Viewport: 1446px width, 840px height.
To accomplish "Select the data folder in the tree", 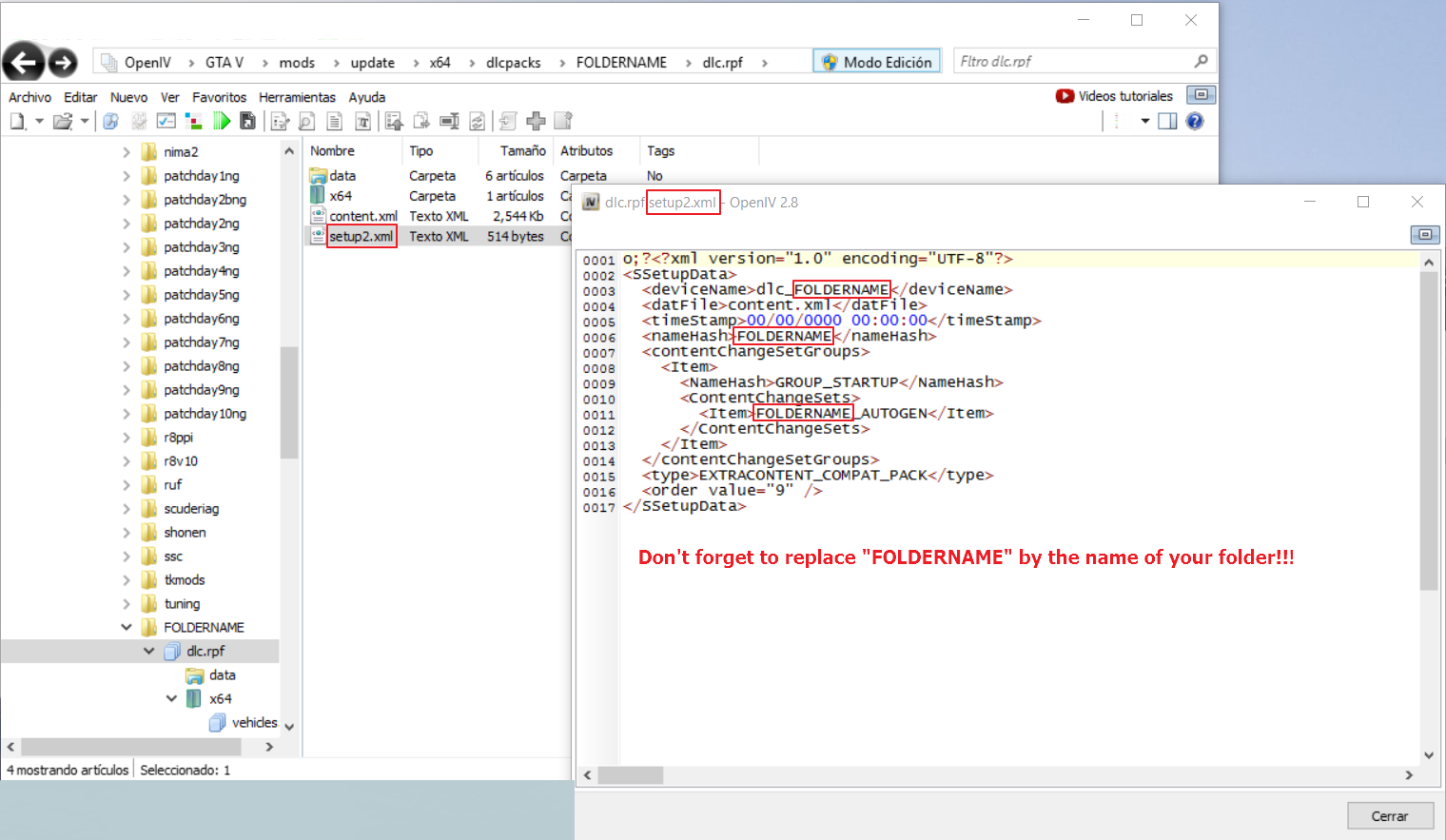I will [211, 675].
